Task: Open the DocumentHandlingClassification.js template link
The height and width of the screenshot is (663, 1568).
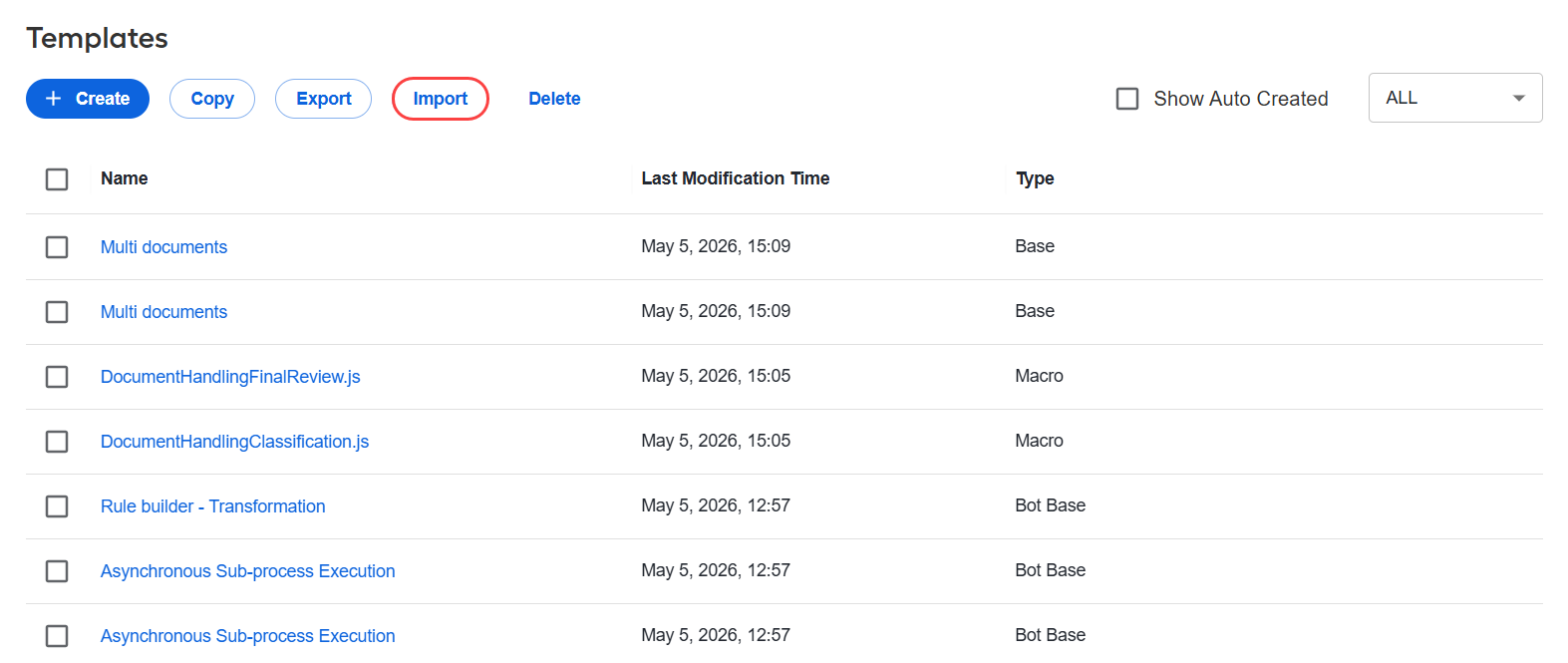Action: [x=234, y=442]
